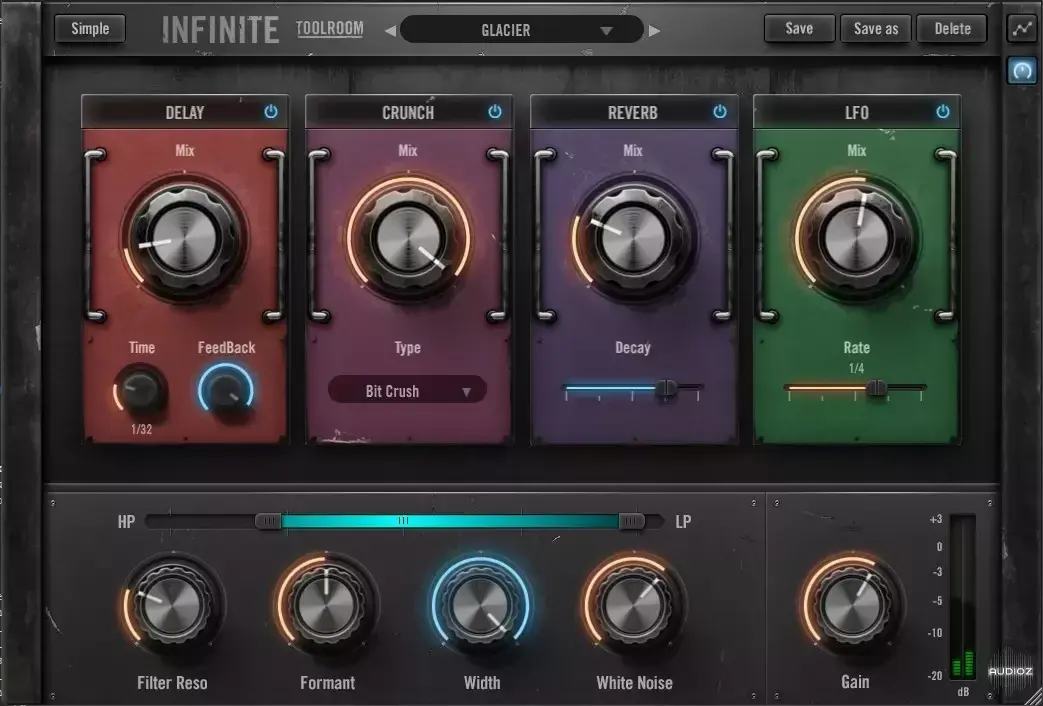The width and height of the screenshot is (1043, 706).
Task: Click the blue knob view icon
Action: (x=1020, y=73)
